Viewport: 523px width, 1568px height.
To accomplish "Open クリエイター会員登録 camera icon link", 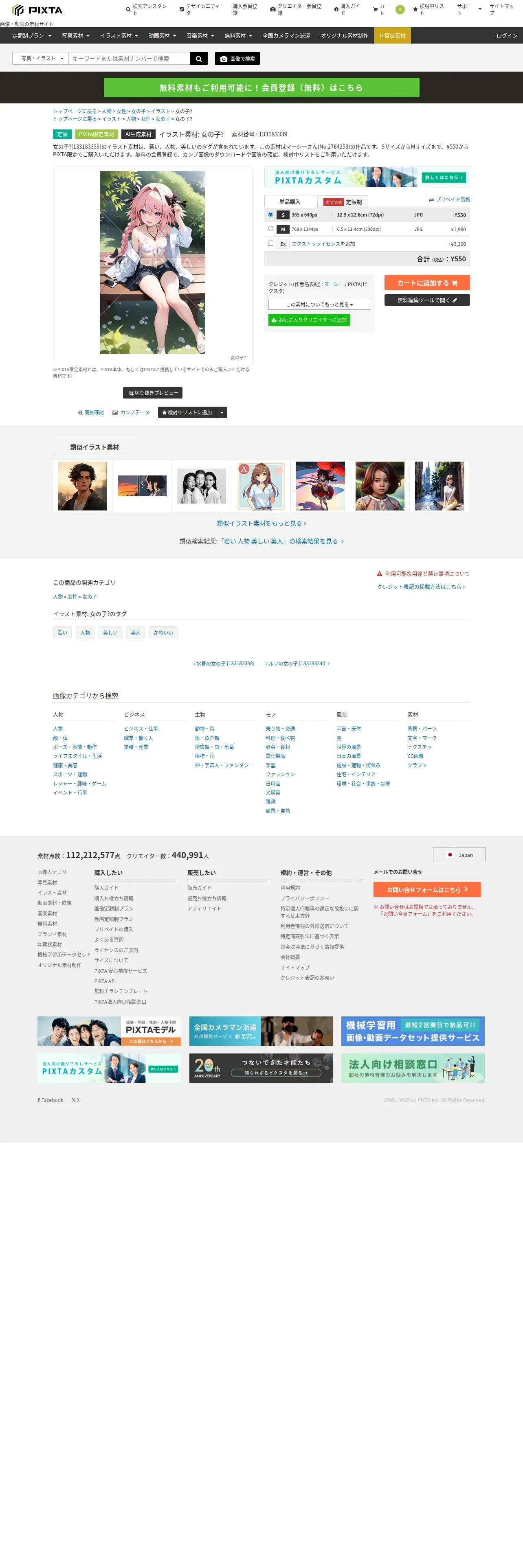I will pos(273,10).
